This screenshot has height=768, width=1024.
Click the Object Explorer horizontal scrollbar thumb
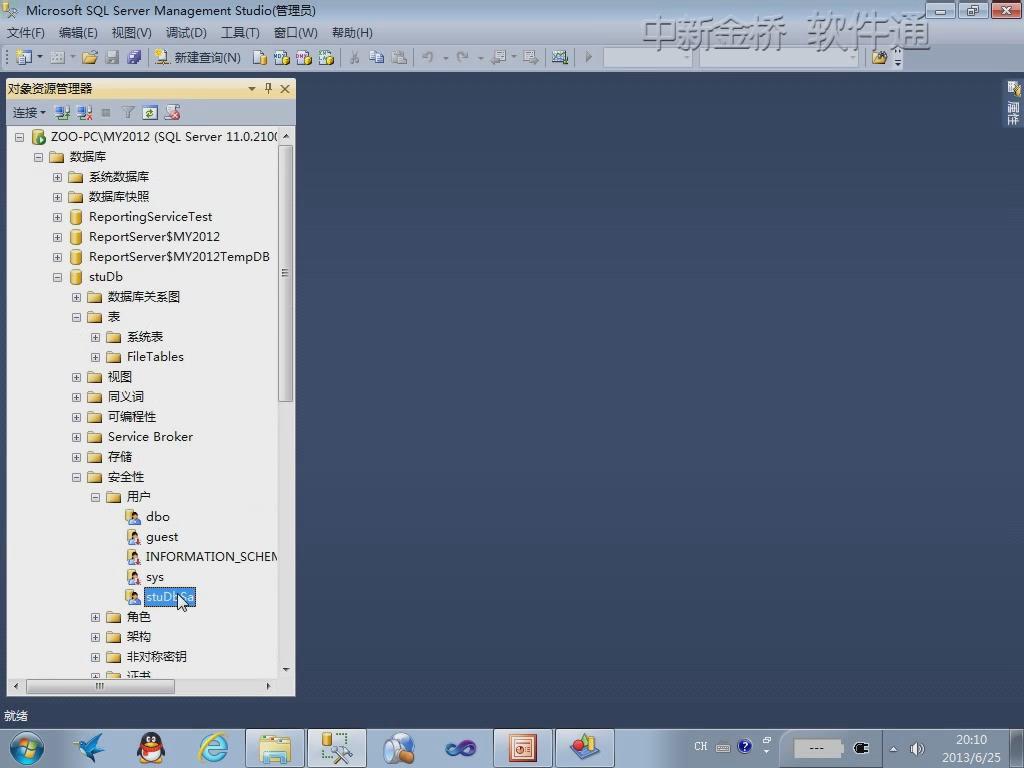click(x=100, y=686)
